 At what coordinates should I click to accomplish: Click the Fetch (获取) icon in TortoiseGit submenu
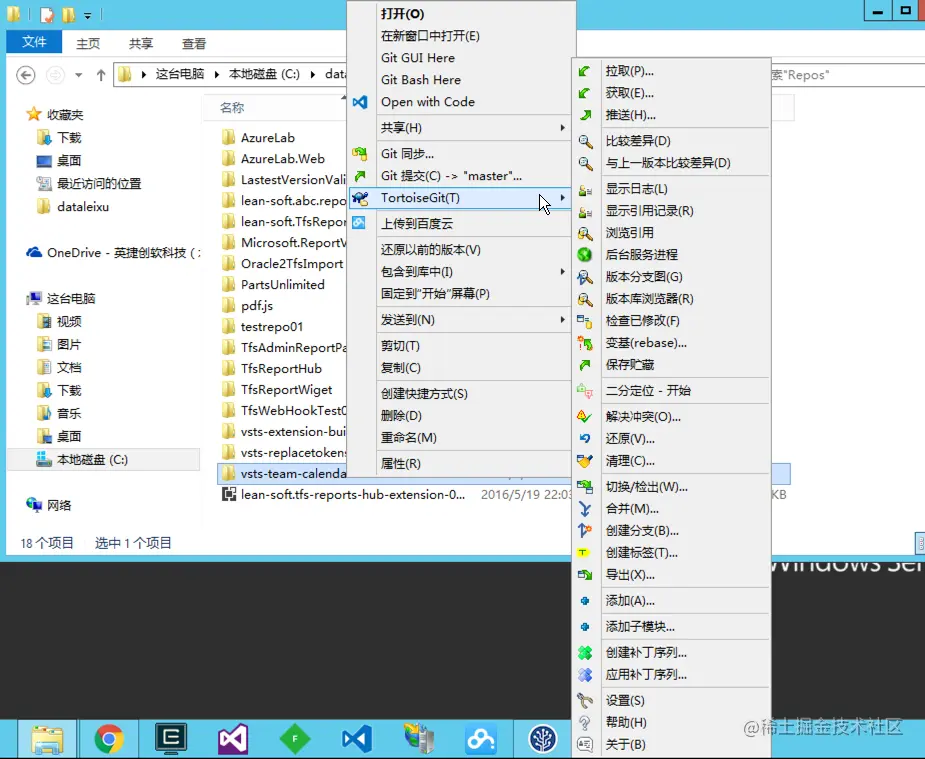pyautogui.click(x=584, y=93)
